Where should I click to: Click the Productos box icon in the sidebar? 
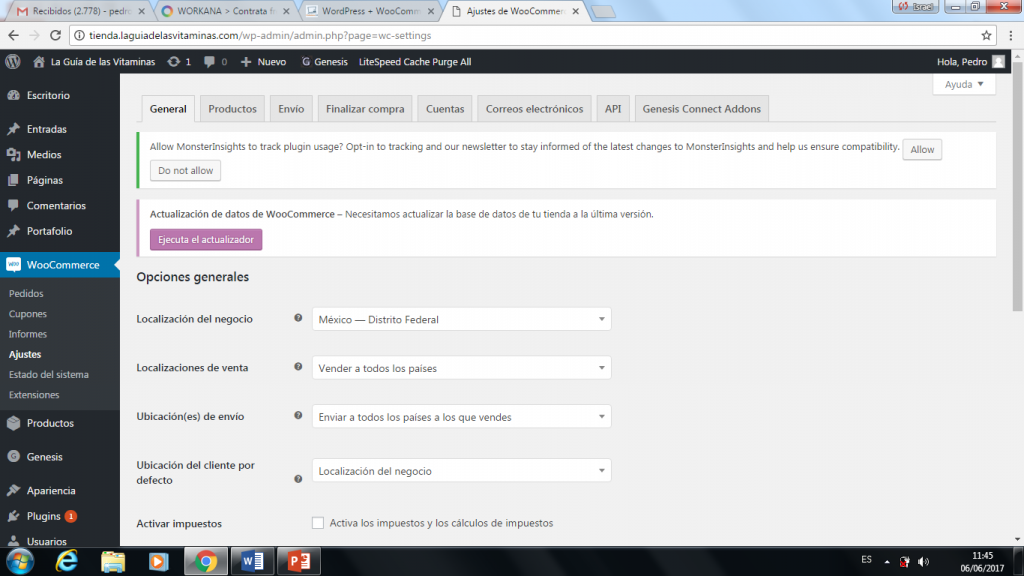[14, 423]
